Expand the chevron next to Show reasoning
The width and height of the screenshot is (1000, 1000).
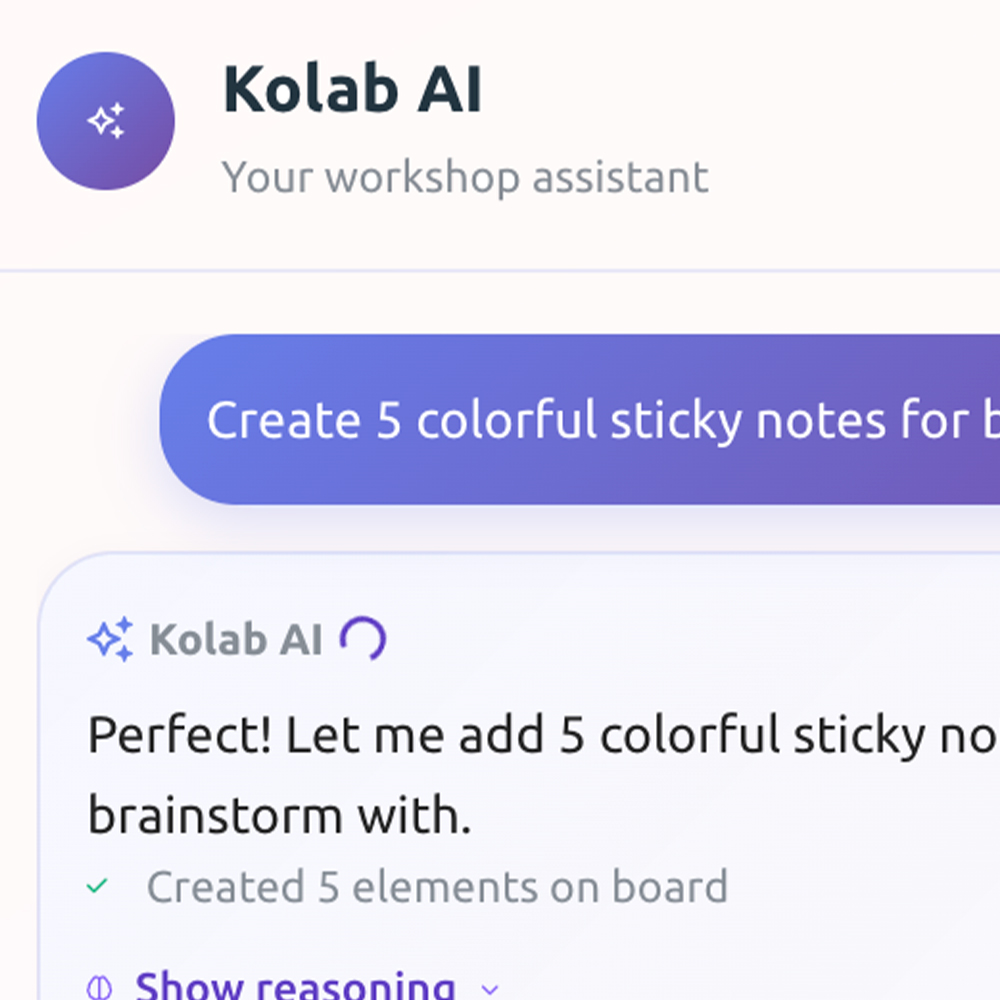(489, 989)
